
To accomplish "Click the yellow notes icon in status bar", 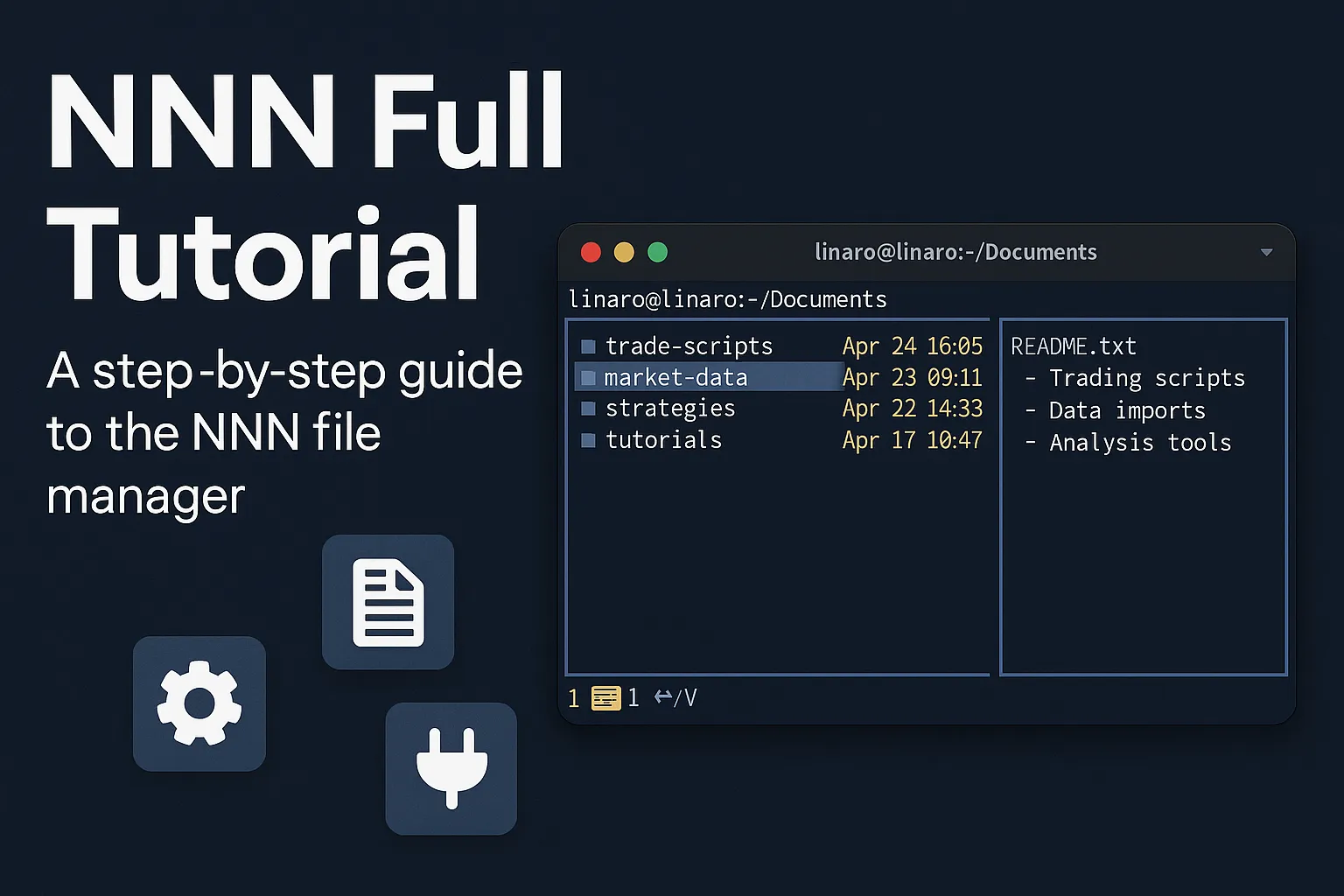I will point(605,698).
